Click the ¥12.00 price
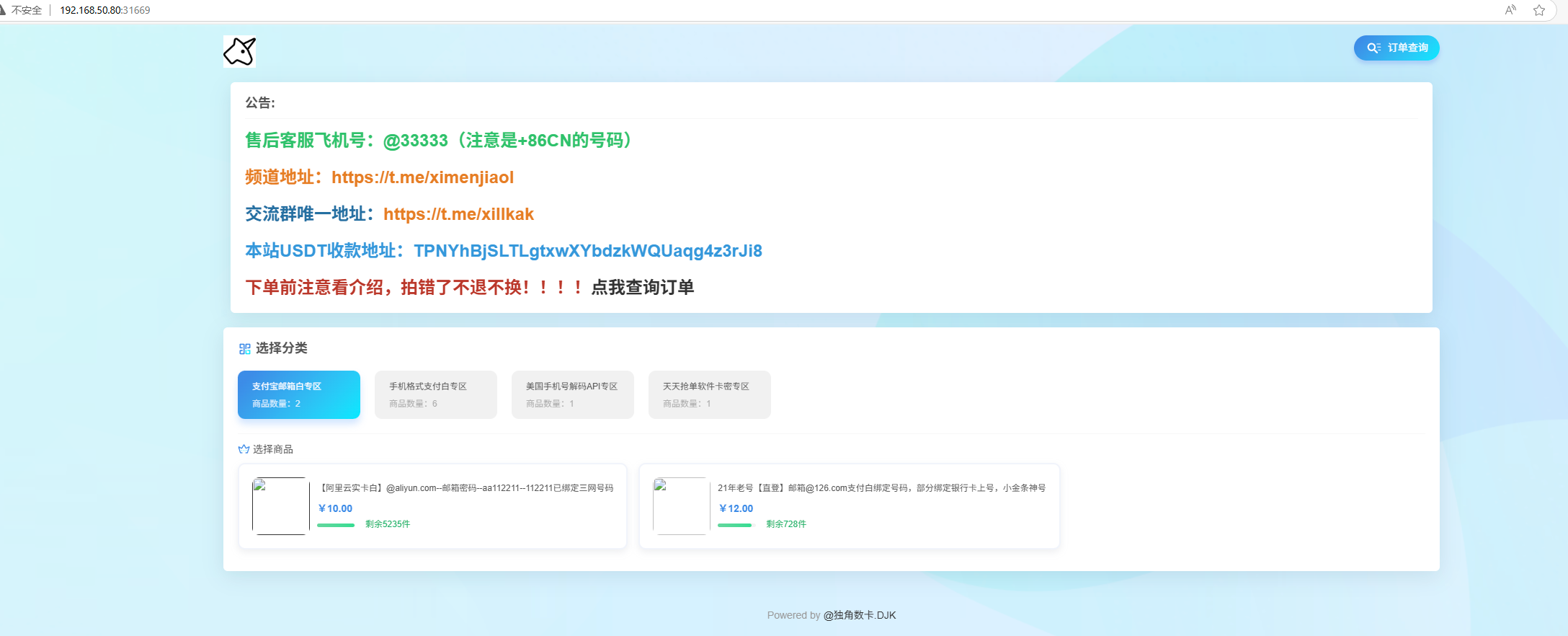1568x636 pixels. 736,508
